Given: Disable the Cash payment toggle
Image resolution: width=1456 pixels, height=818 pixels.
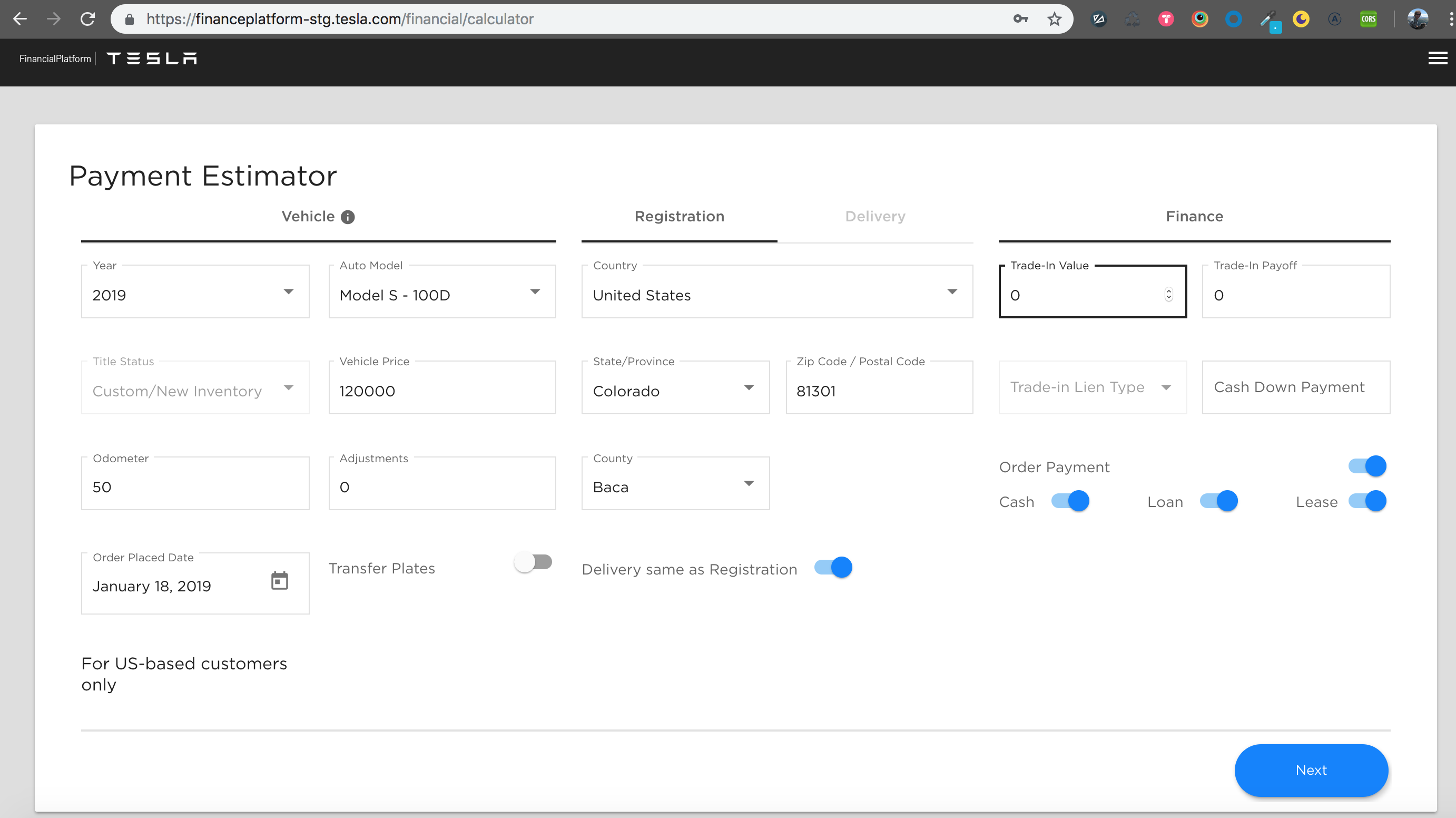Looking at the screenshot, I should tap(1070, 501).
